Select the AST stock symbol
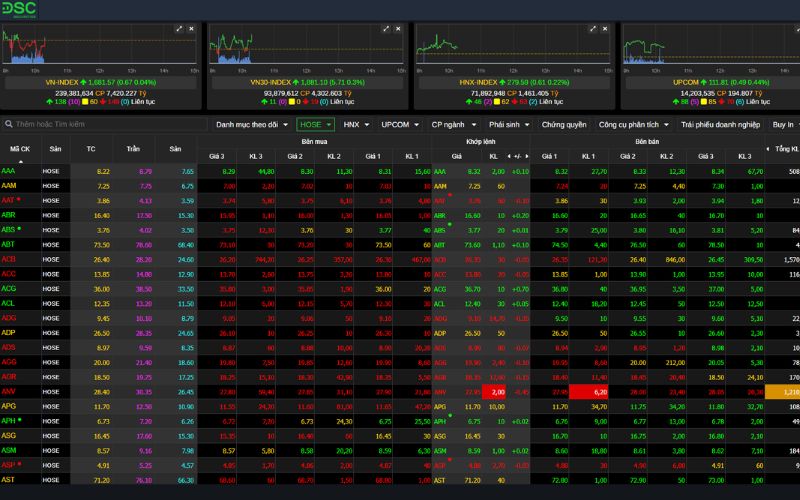Image resolution: width=800 pixels, height=500 pixels. tap(8, 480)
